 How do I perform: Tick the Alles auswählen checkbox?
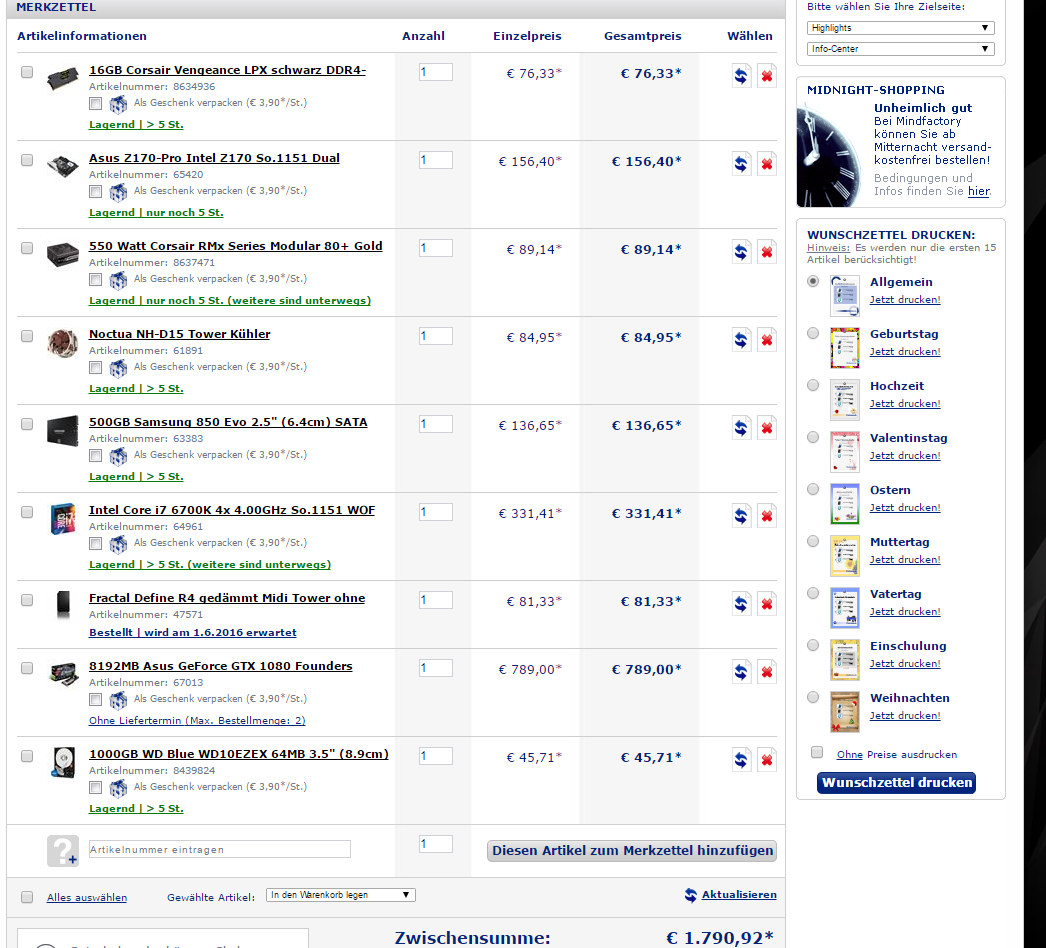tap(27, 897)
